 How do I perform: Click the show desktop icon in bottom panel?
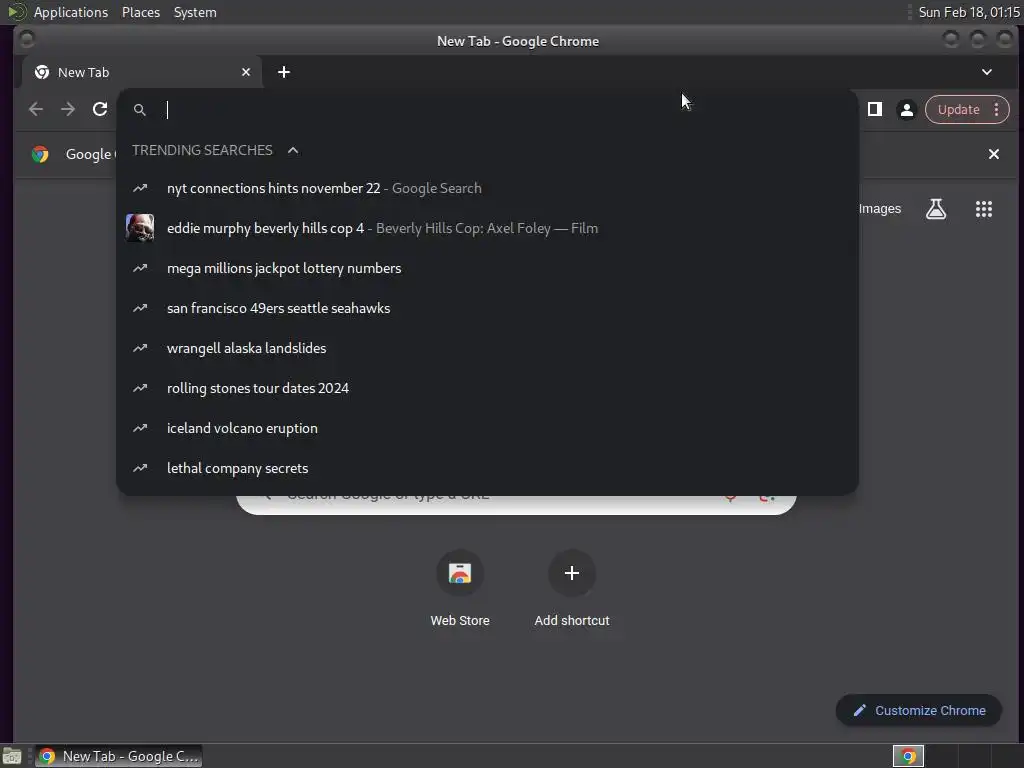(x=12, y=756)
